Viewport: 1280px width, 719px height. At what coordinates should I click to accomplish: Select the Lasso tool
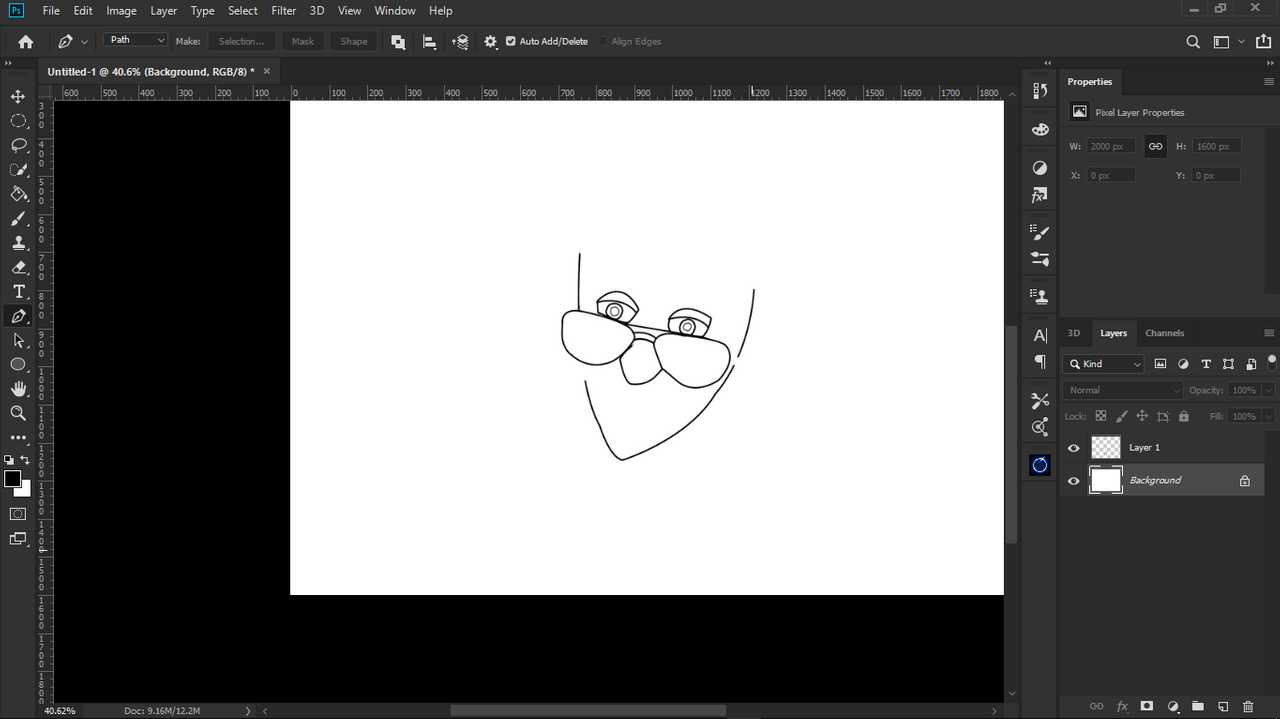pyautogui.click(x=18, y=145)
